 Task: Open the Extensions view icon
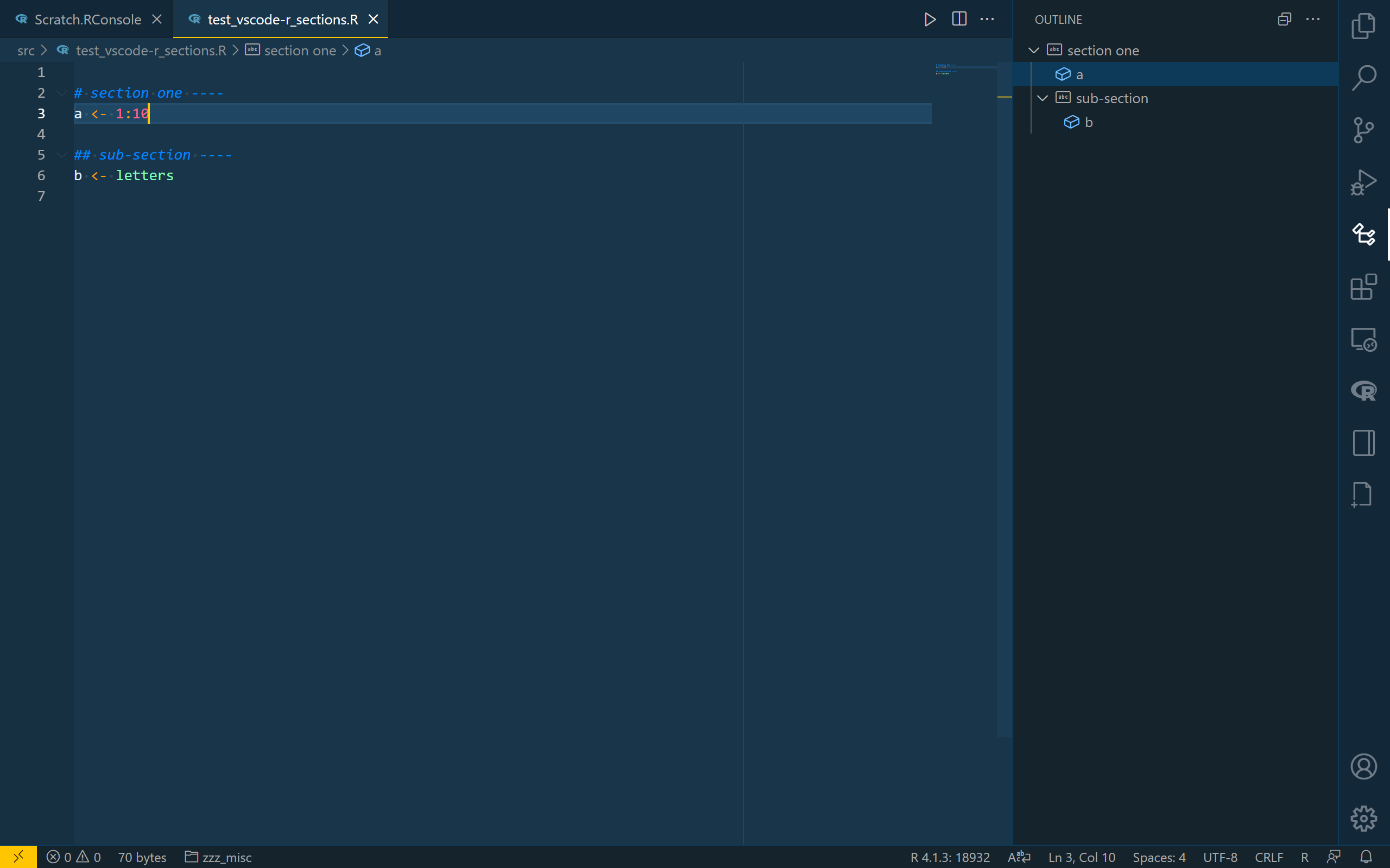pos(1363,287)
